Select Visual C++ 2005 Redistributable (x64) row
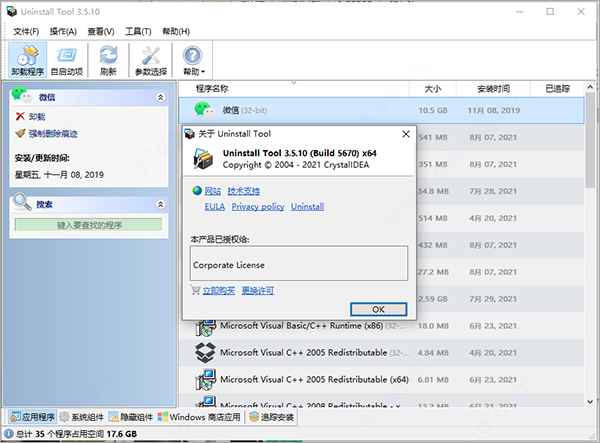The height and width of the screenshot is (443, 600). point(381,379)
